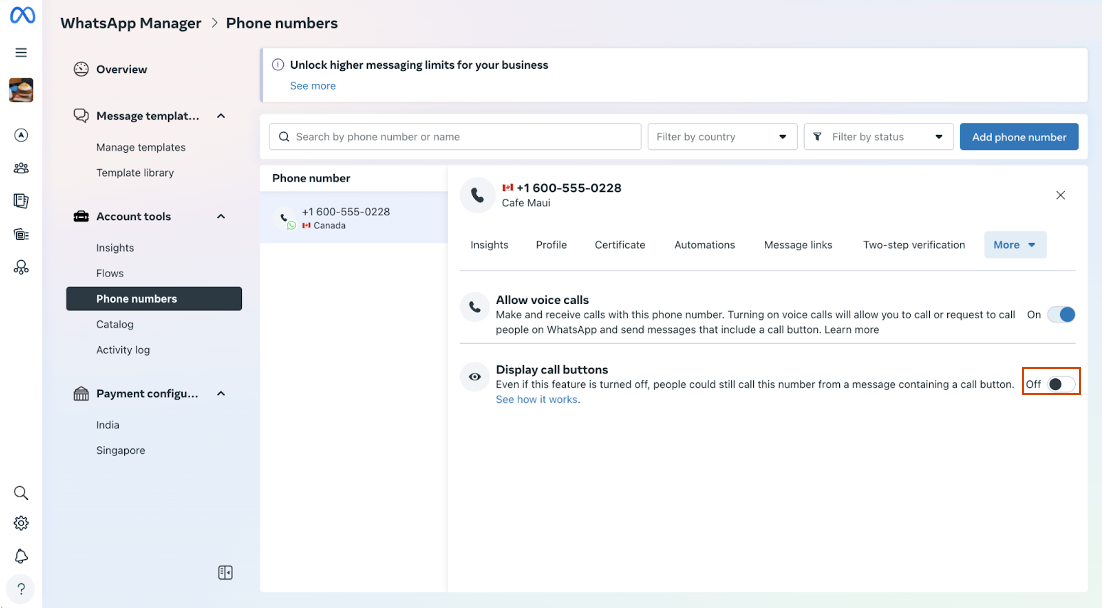Open the help question mark icon
Image resolution: width=1102 pixels, height=608 pixels.
pos(21,589)
